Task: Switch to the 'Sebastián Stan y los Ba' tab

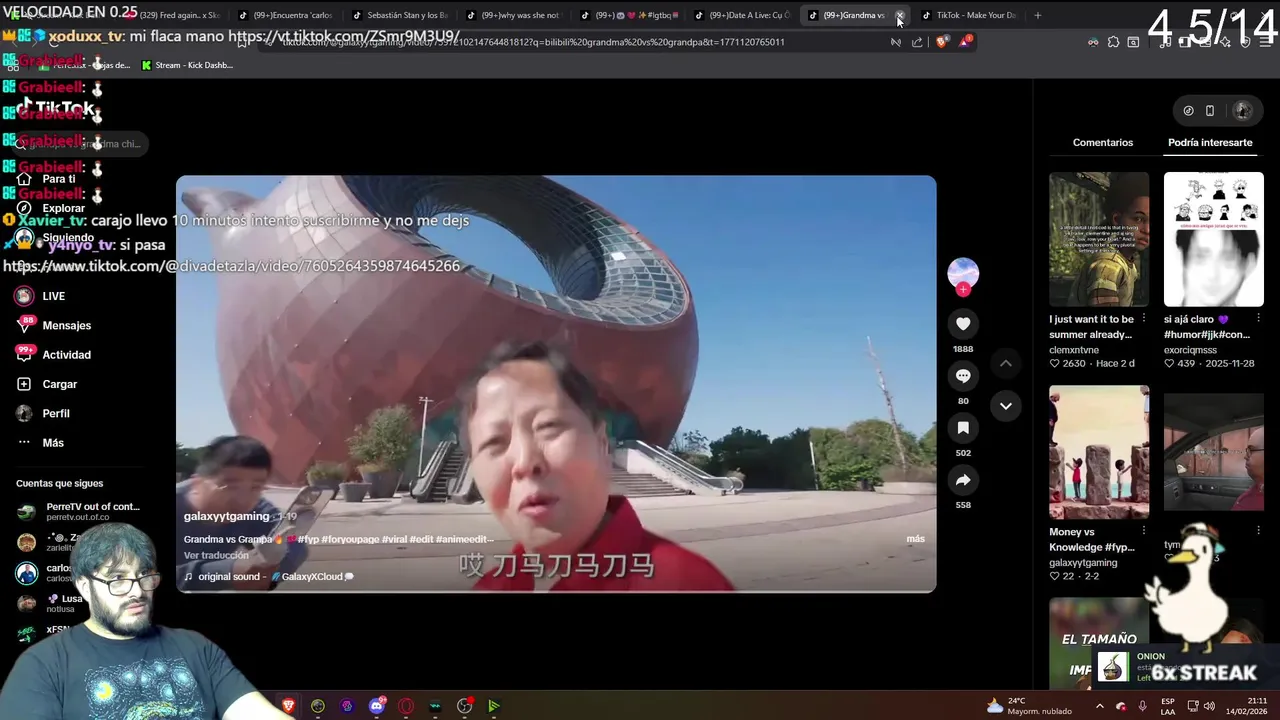Action: [x=401, y=15]
